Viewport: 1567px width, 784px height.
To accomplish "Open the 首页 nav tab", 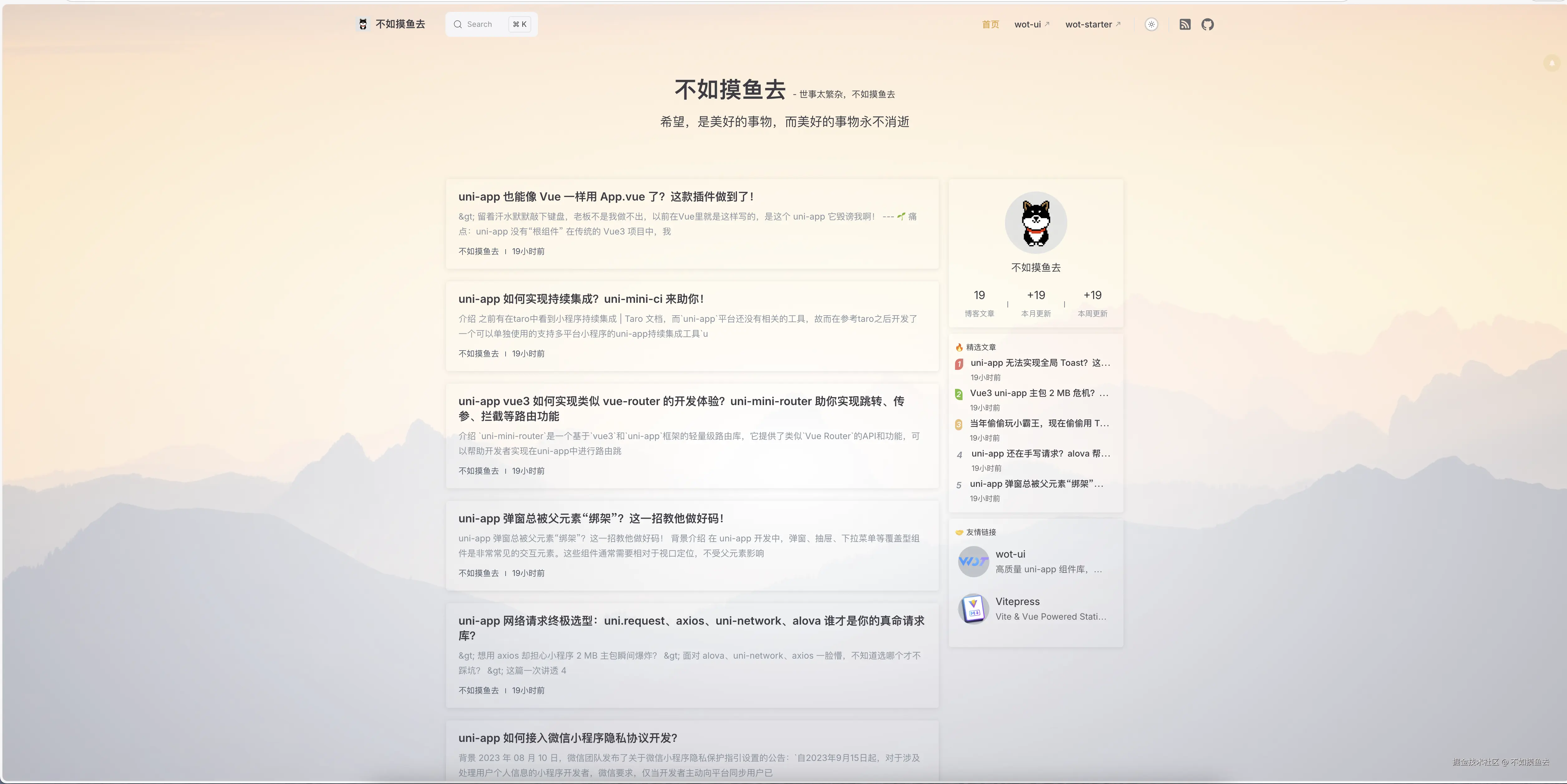I will (x=990, y=24).
